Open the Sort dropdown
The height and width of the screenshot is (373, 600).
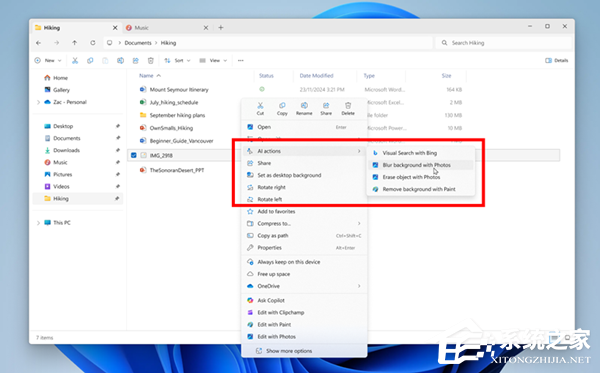point(177,60)
